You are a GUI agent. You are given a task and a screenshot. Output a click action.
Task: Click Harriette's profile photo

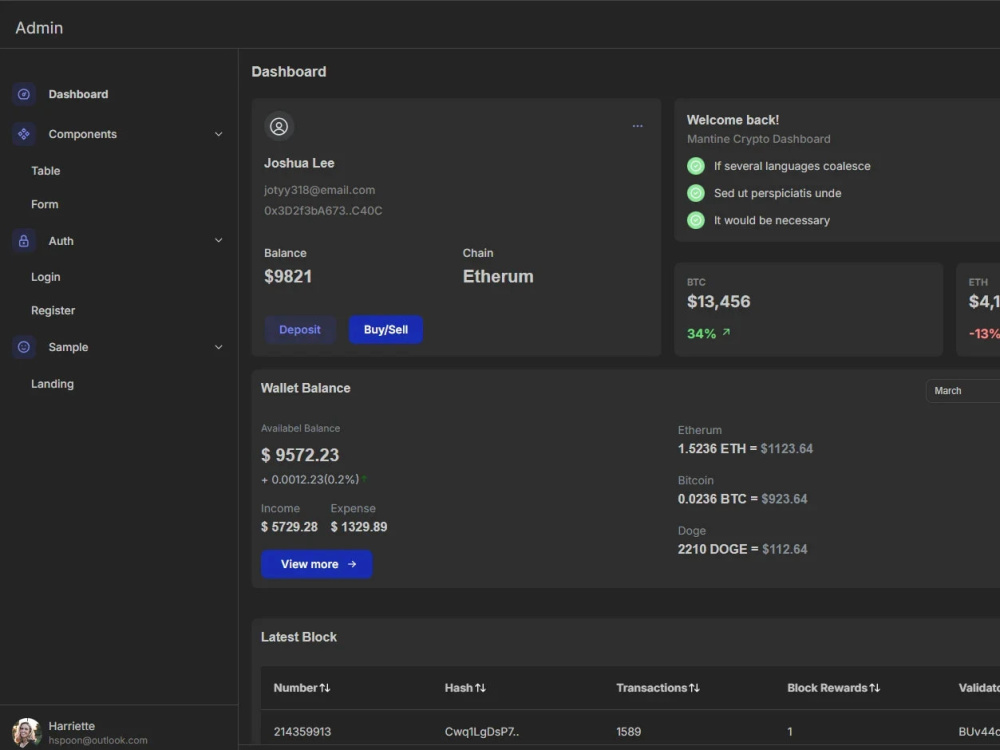tap(26, 733)
